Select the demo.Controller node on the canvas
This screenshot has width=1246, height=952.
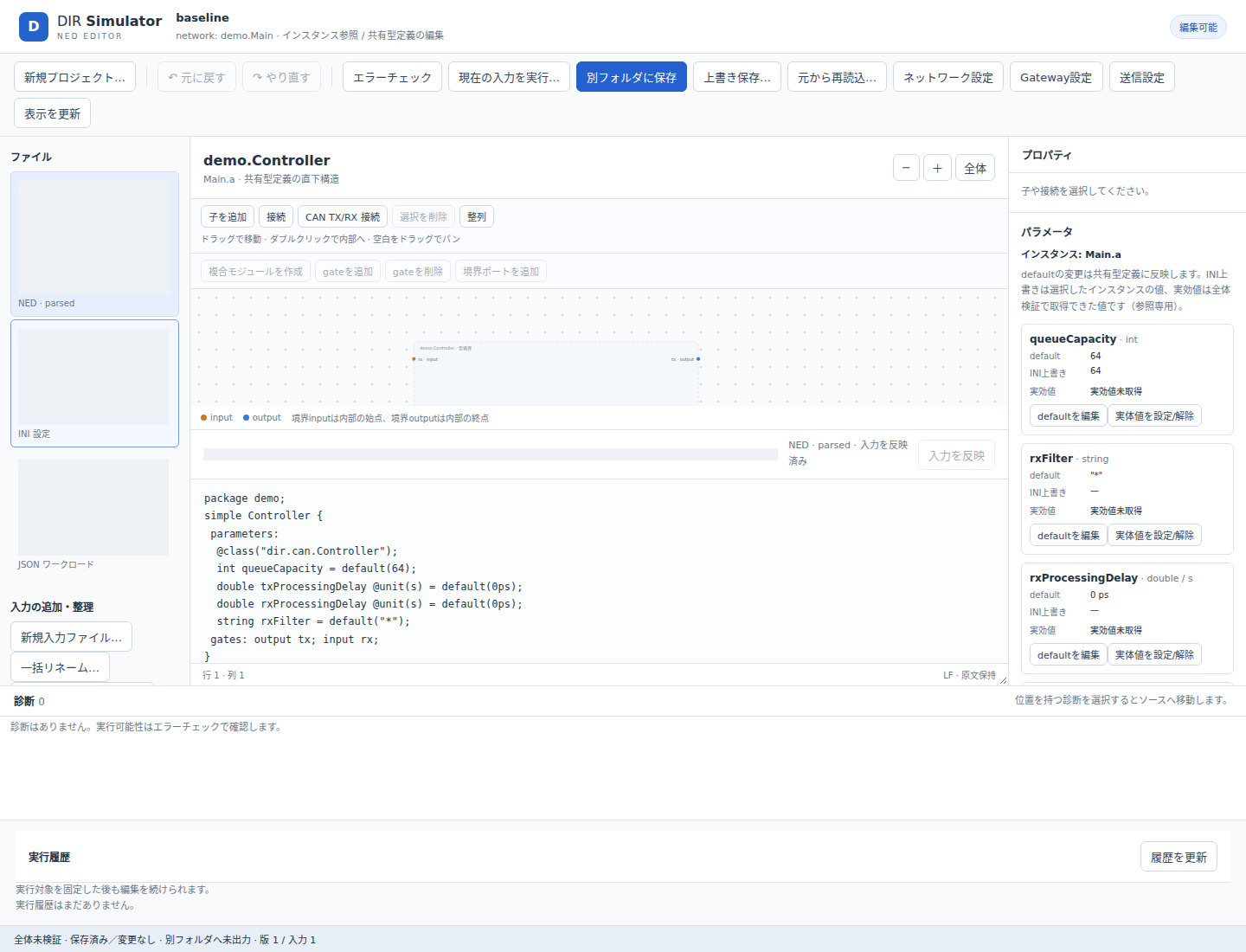pyautogui.click(x=556, y=374)
